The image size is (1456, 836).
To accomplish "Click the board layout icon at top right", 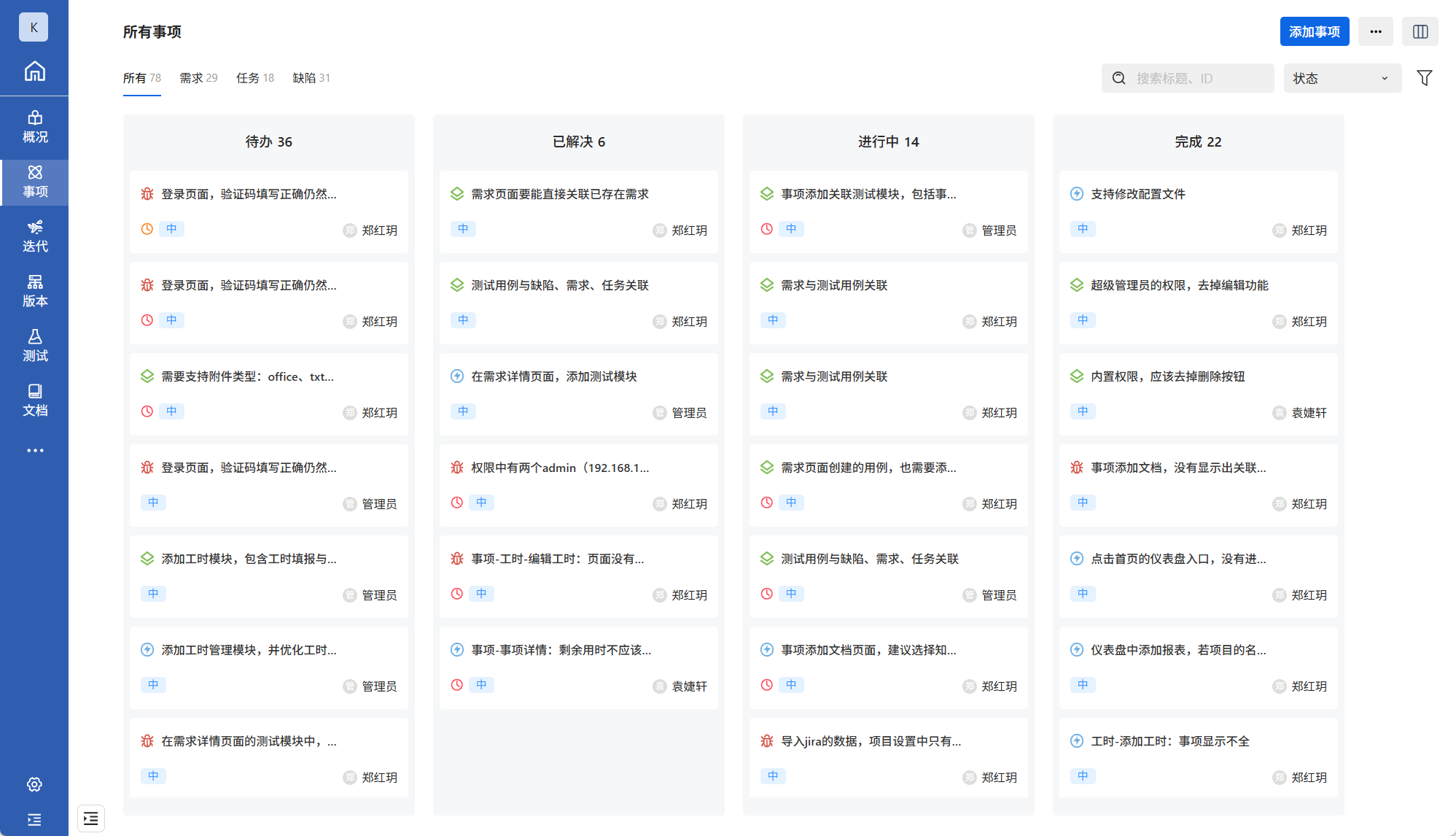I will coord(1420,31).
